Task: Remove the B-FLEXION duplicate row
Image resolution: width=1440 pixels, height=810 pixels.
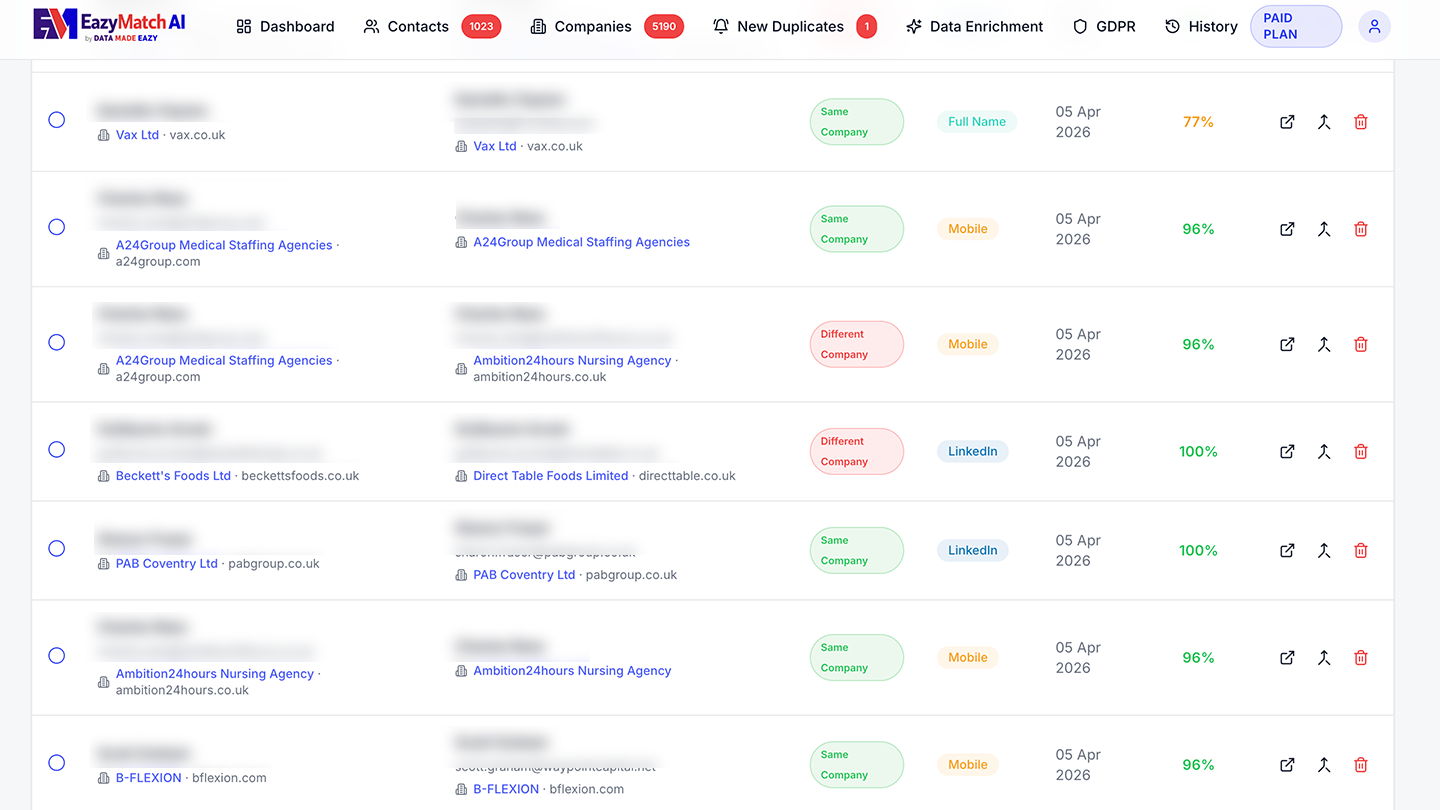Action: [x=1361, y=765]
